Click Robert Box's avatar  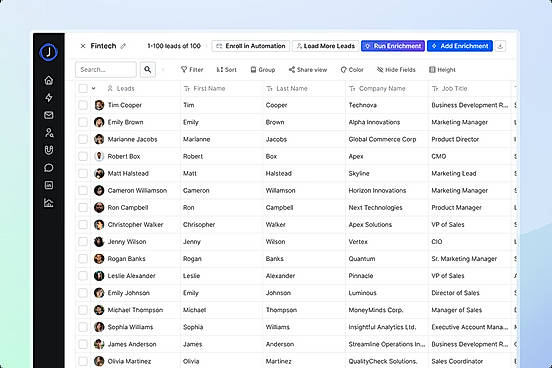pyautogui.click(x=99, y=156)
